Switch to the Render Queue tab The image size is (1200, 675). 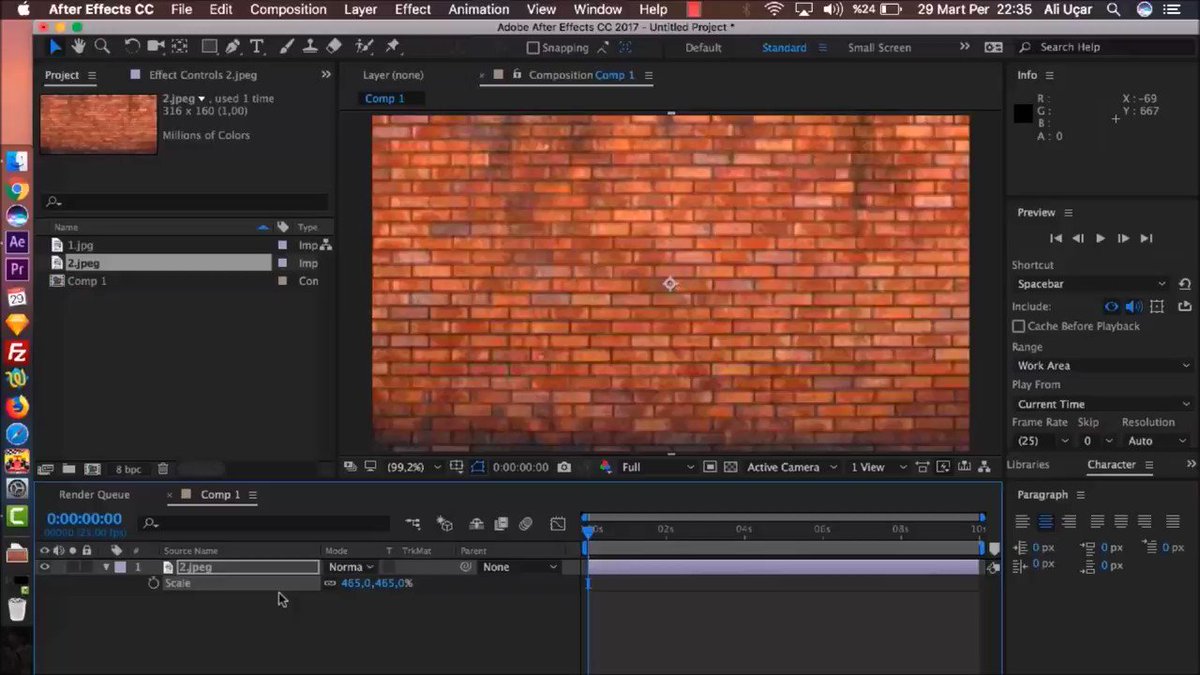tap(96, 494)
